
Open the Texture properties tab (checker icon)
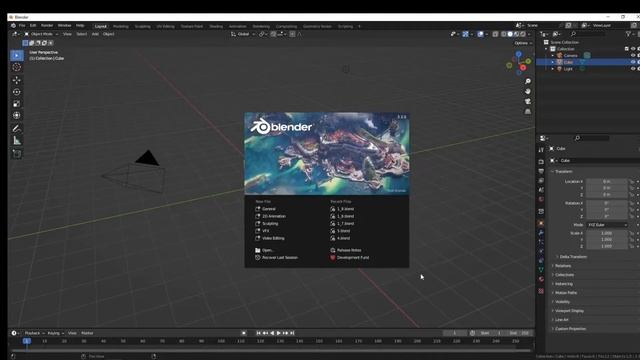pyautogui.click(x=541, y=291)
